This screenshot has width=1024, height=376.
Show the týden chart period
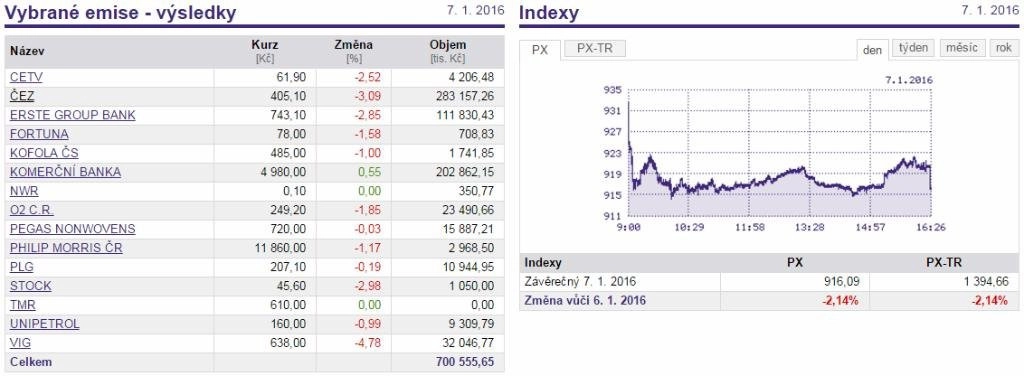coord(914,48)
